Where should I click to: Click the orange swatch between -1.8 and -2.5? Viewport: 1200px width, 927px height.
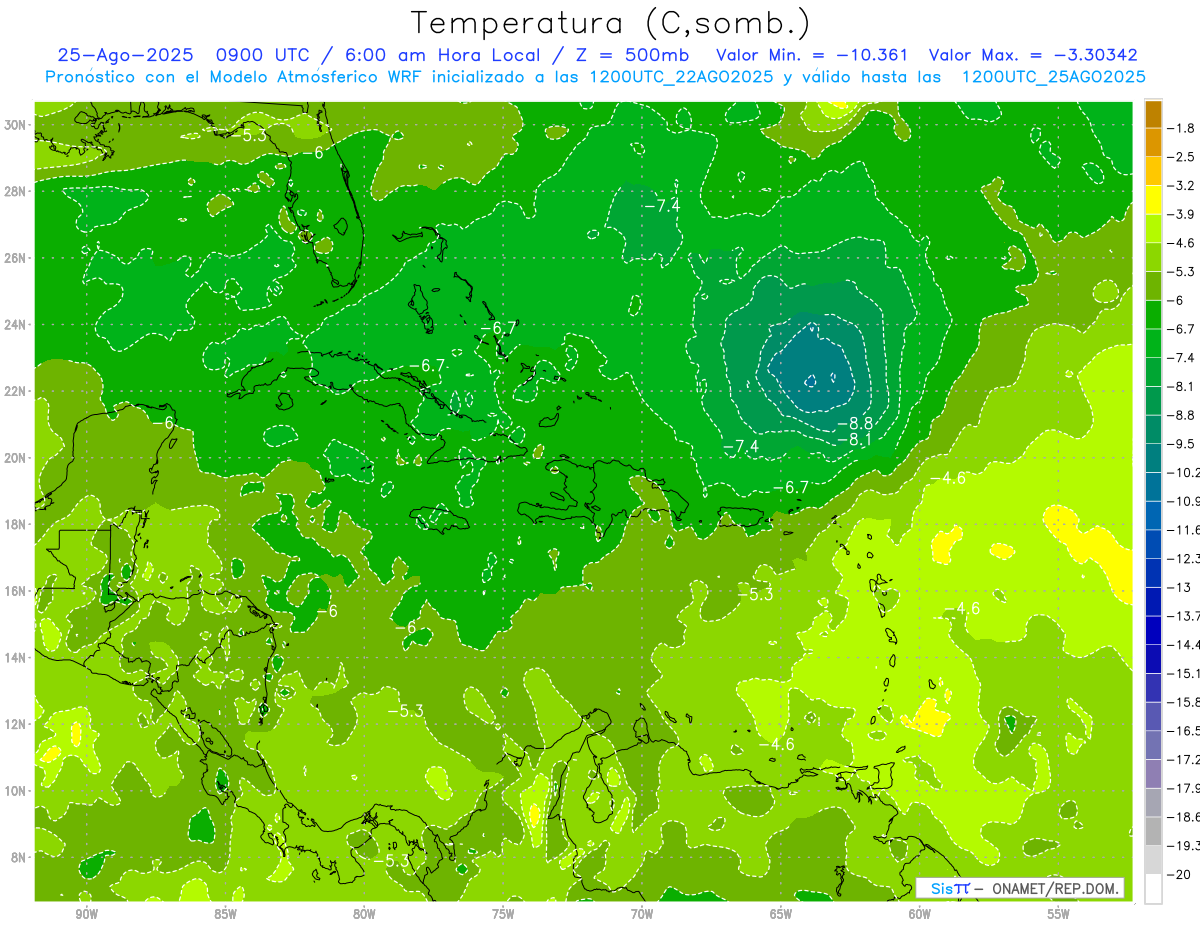[x=1153, y=142]
